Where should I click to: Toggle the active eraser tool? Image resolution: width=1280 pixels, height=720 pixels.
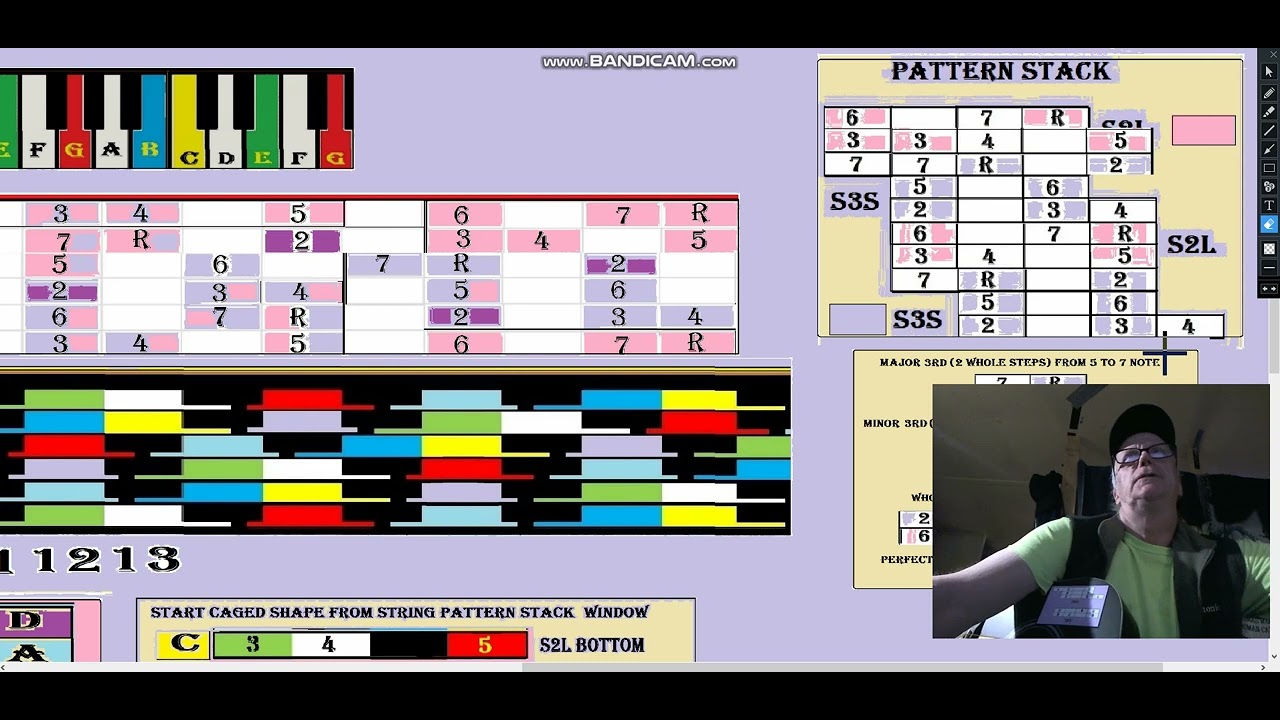(x=1269, y=225)
